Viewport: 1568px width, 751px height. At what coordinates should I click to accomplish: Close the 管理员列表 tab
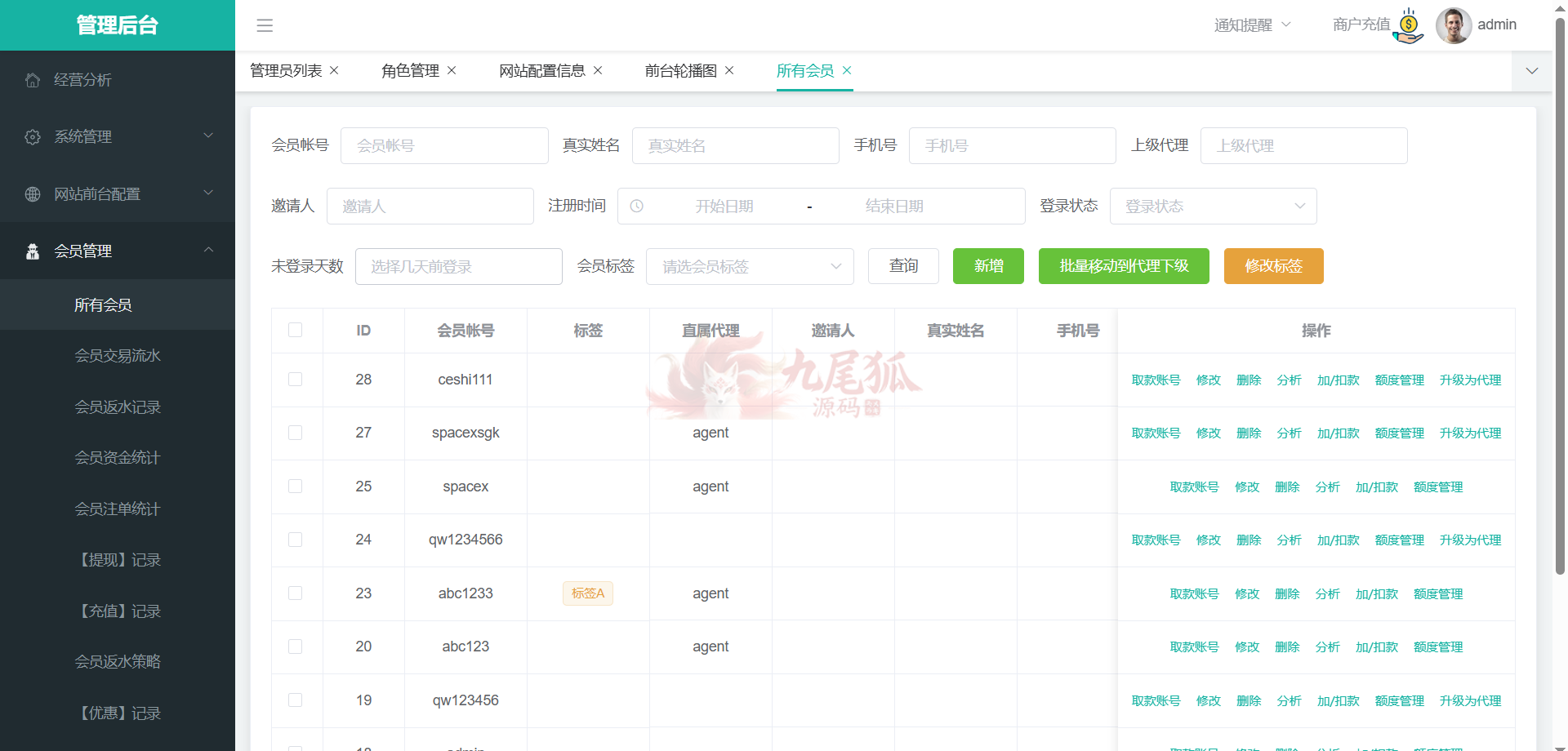pyautogui.click(x=334, y=70)
